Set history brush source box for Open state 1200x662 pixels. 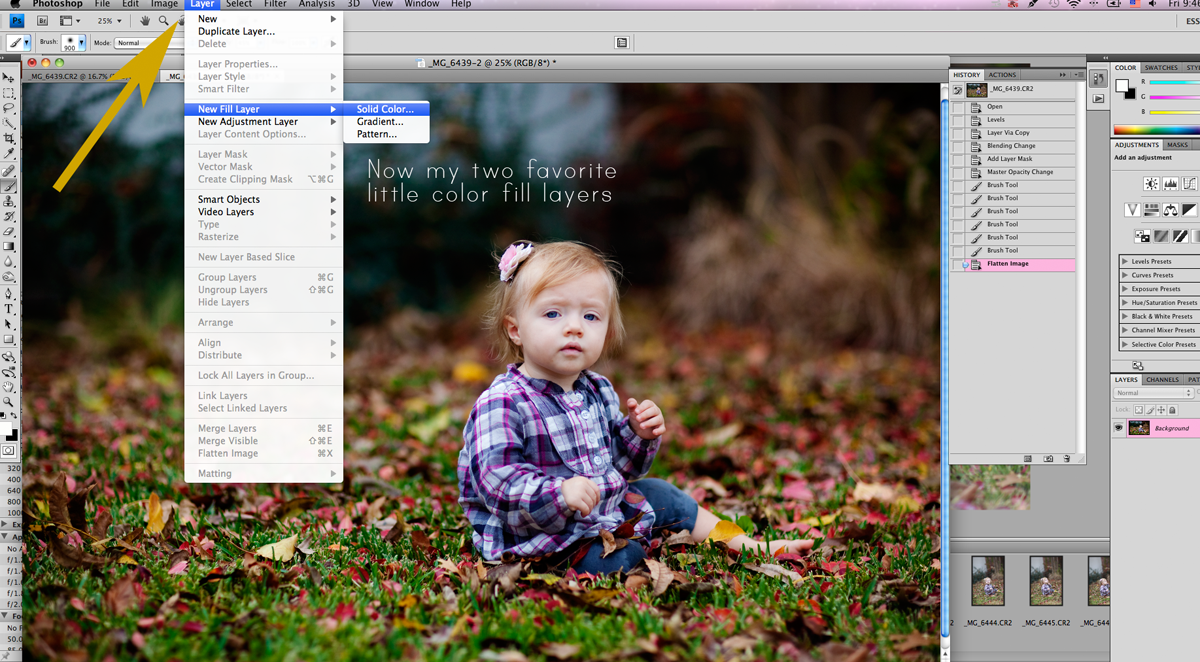coord(958,107)
